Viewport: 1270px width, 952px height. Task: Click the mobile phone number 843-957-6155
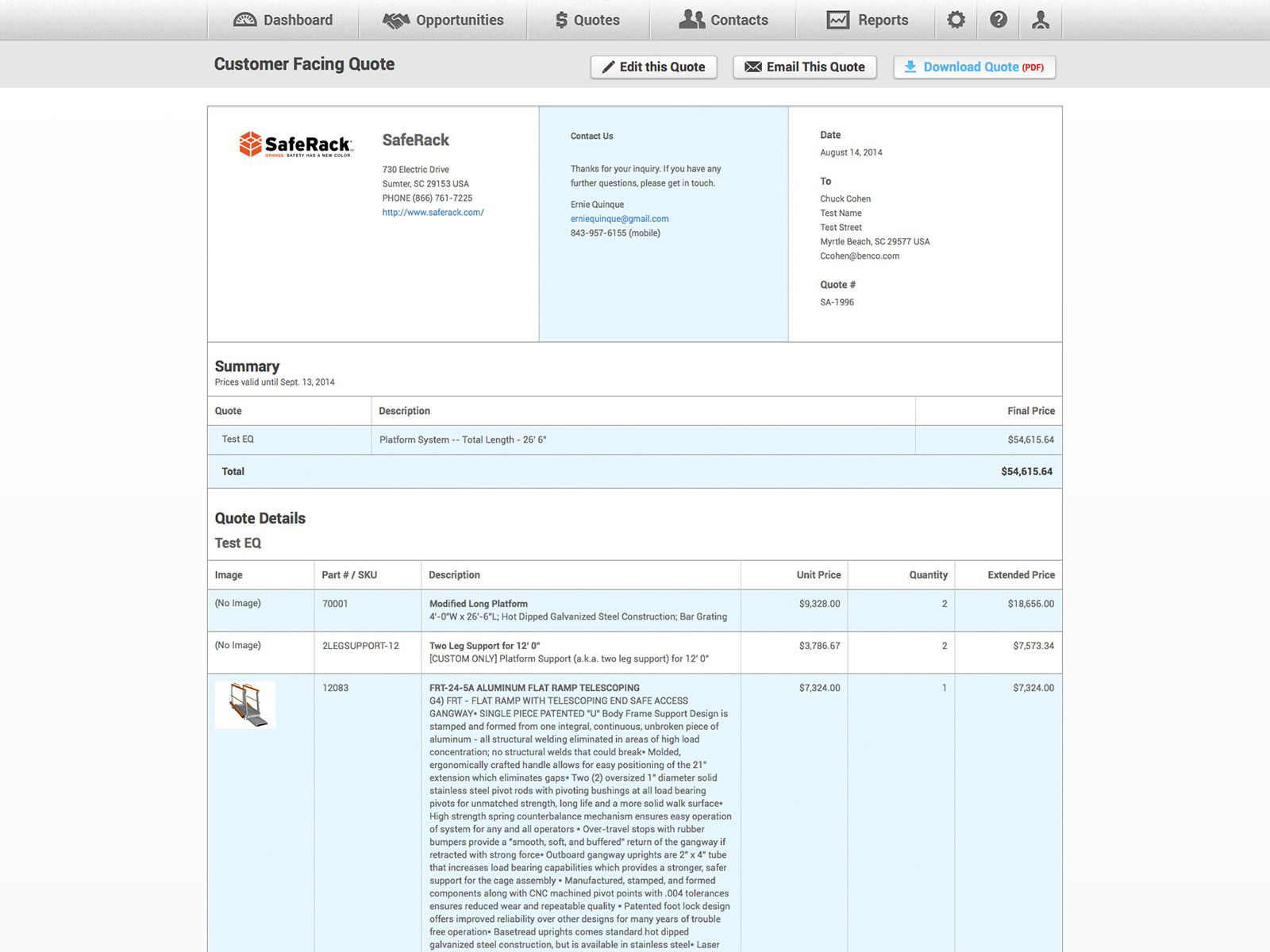click(615, 233)
